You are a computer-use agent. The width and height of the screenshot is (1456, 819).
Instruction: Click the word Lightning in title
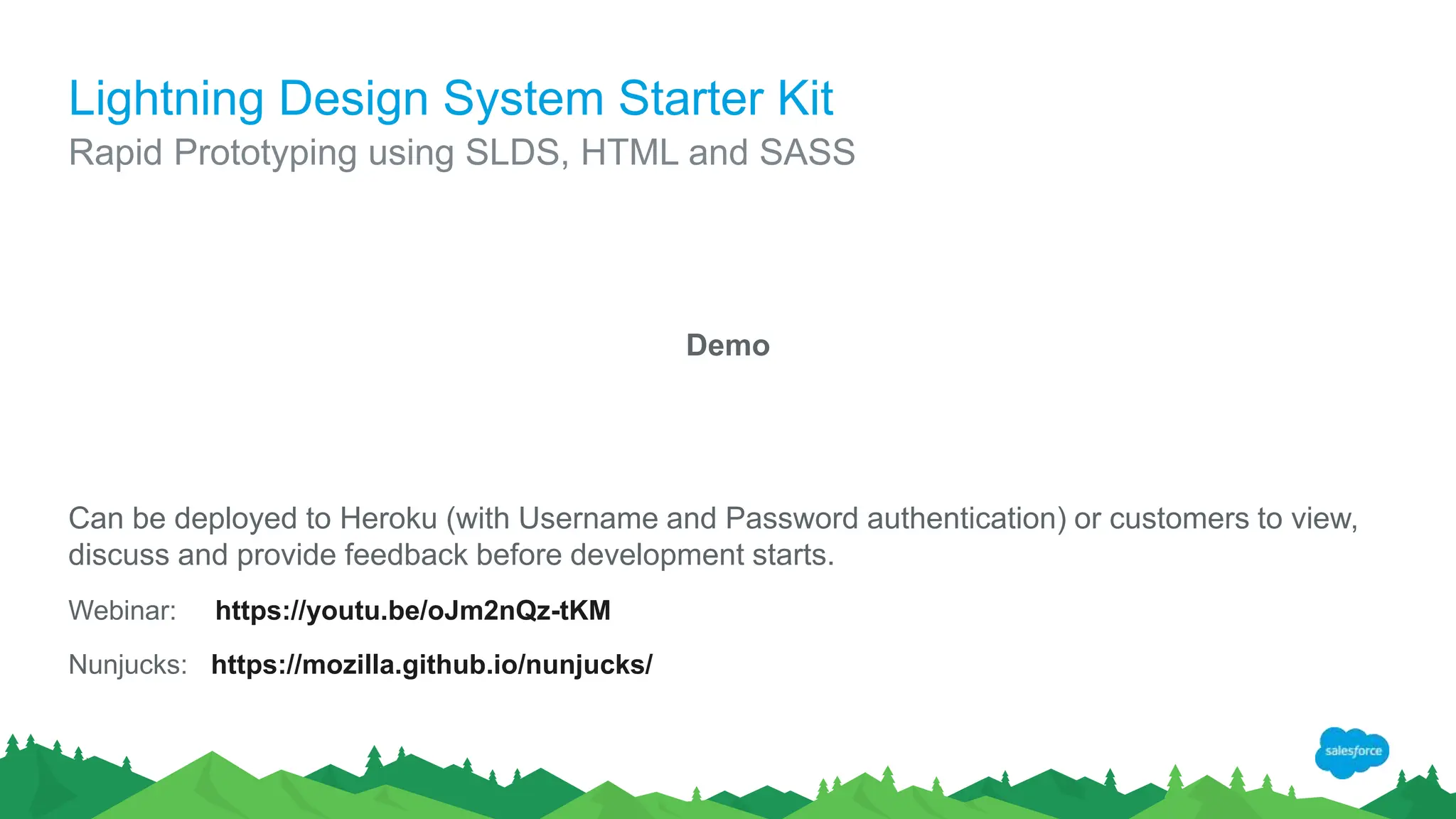166,98
